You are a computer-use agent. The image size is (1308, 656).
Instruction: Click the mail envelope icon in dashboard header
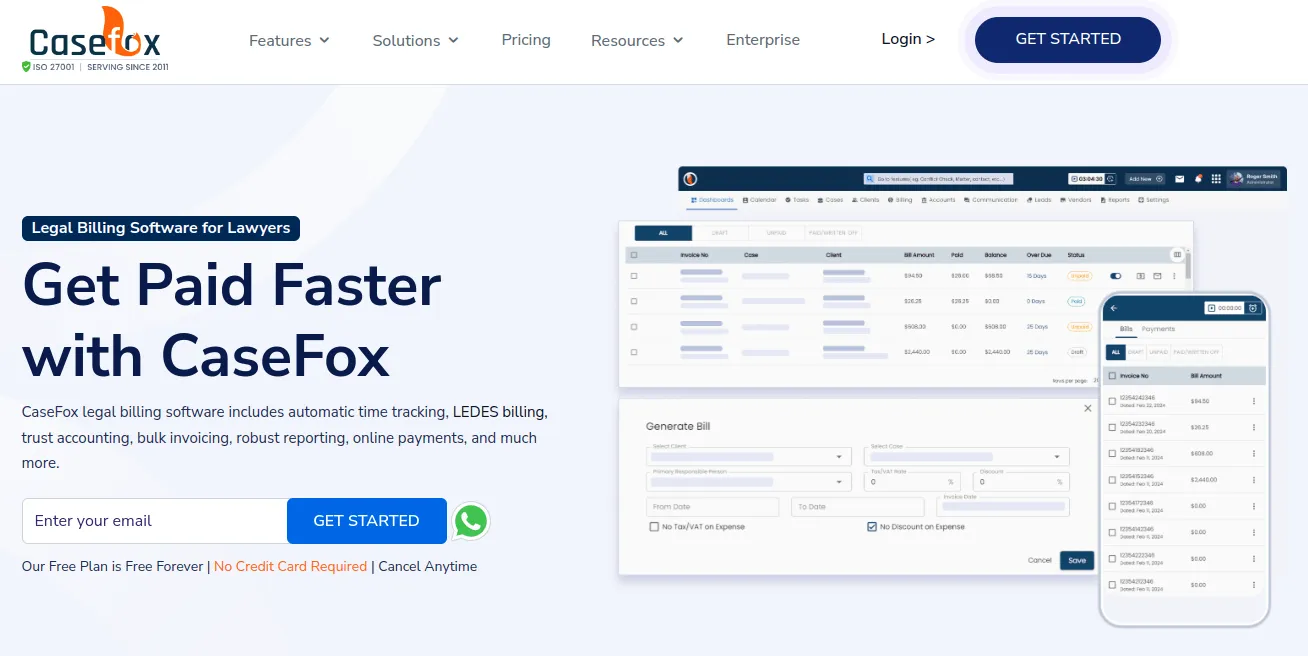tap(1180, 179)
